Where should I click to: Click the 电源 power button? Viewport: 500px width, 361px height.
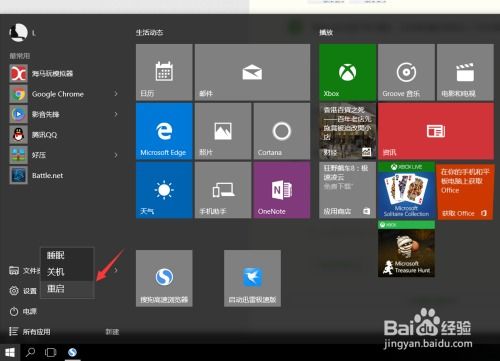pyautogui.click(x=23, y=311)
